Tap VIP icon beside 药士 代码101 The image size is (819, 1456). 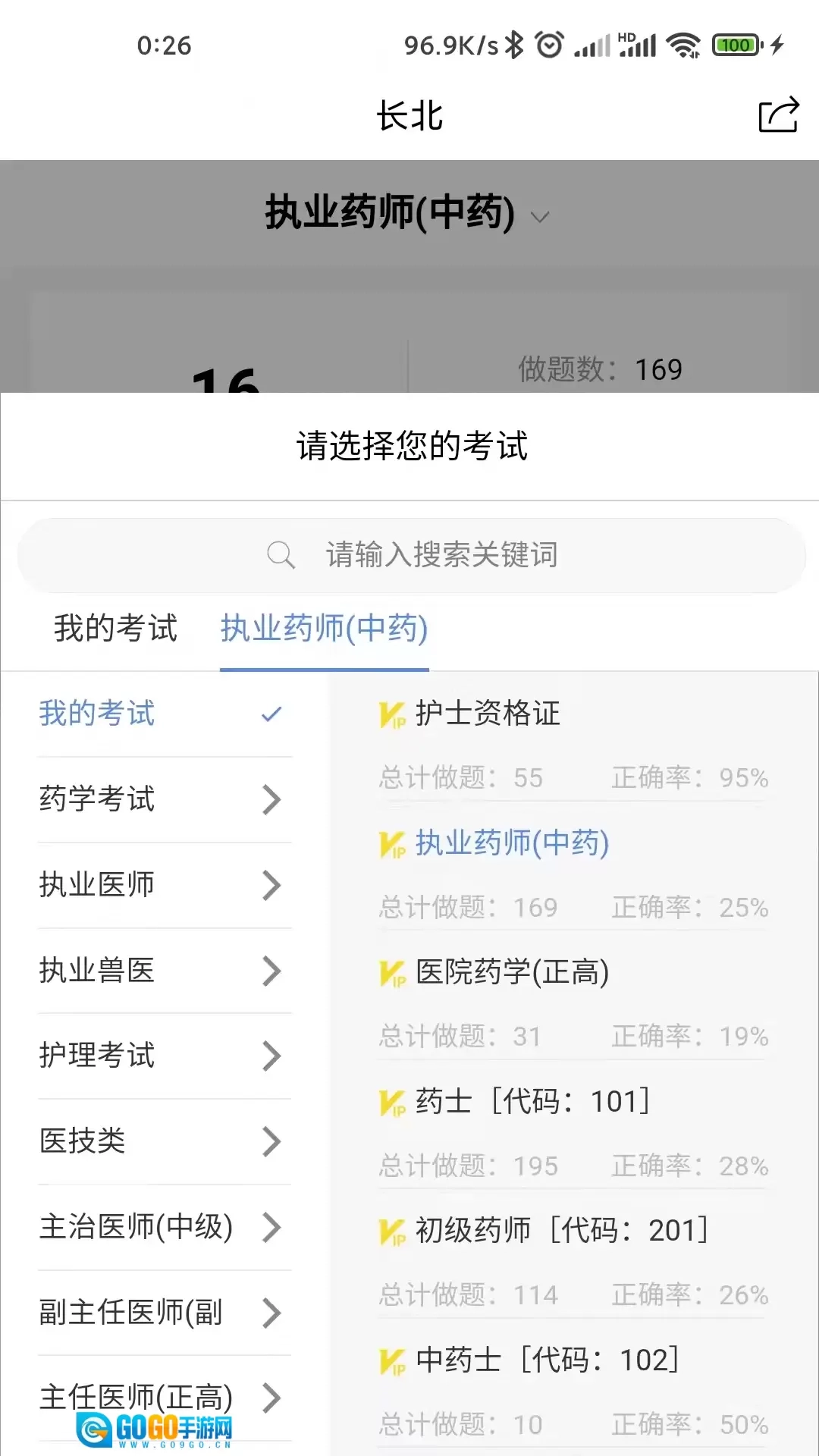click(x=392, y=1103)
